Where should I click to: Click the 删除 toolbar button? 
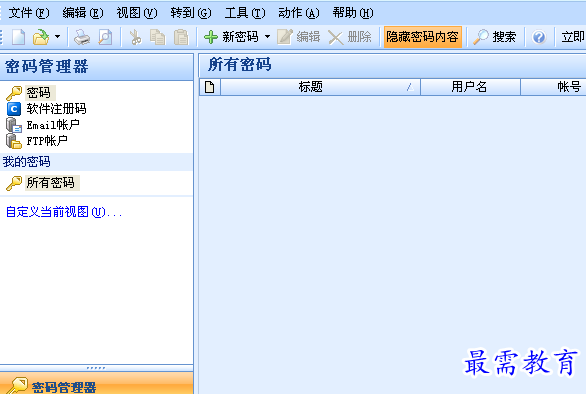point(350,37)
